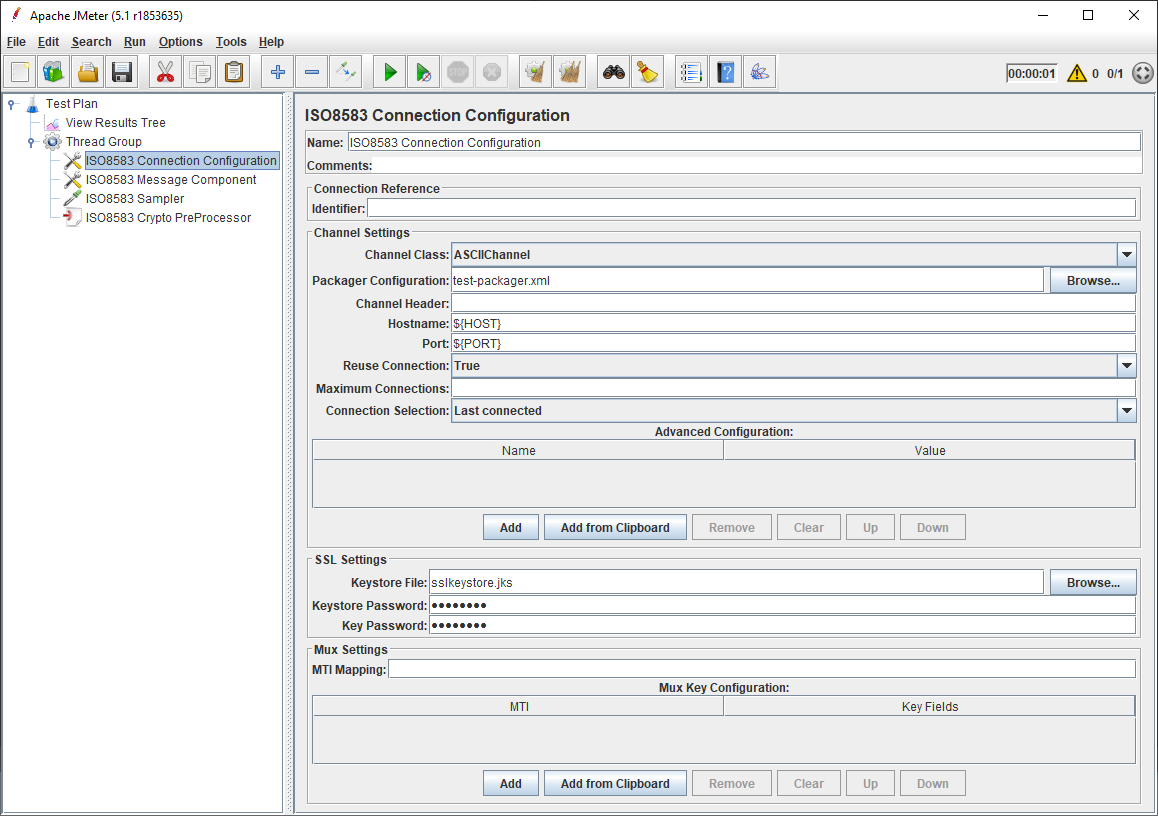The width and height of the screenshot is (1158, 816).
Task: Open Help with question mark icon
Action: [x=725, y=72]
